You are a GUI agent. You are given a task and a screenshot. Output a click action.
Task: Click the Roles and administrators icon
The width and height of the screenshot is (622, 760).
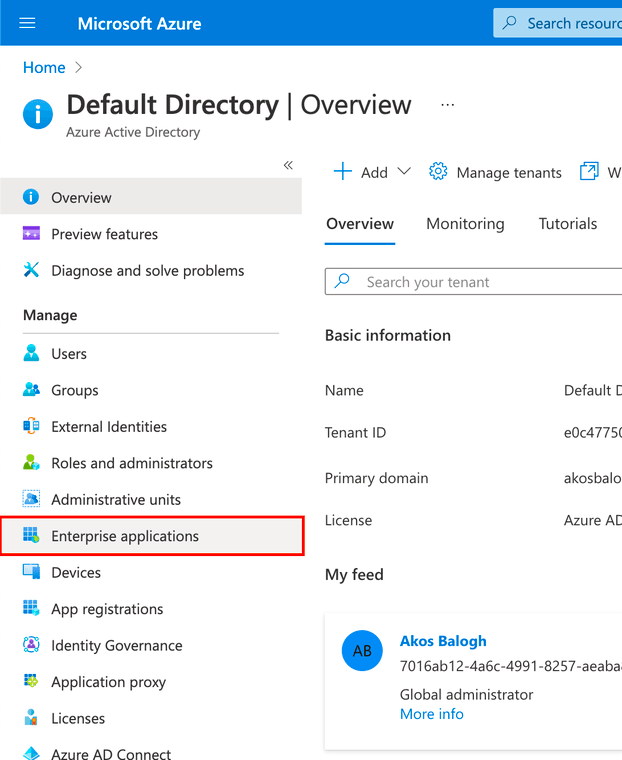click(x=31, y=462)
